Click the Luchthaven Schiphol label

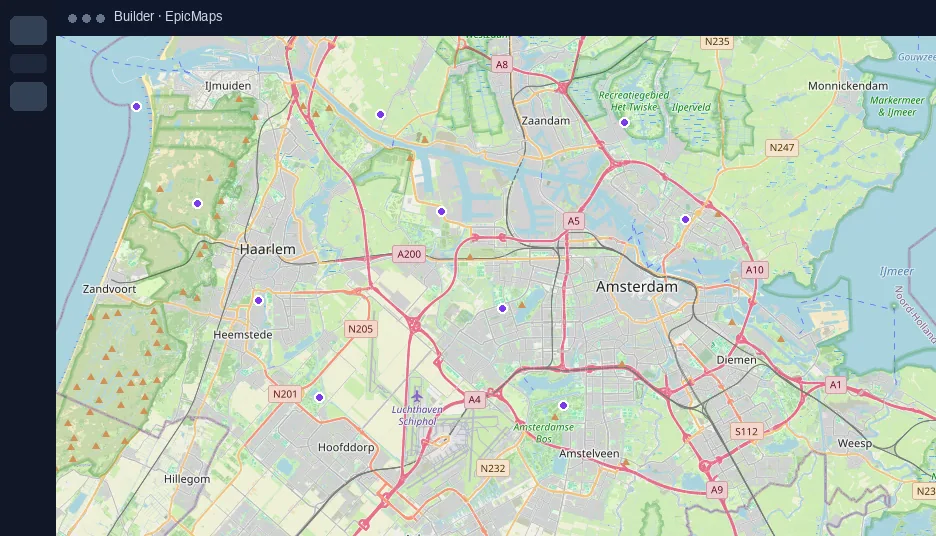tap(417, 415)
